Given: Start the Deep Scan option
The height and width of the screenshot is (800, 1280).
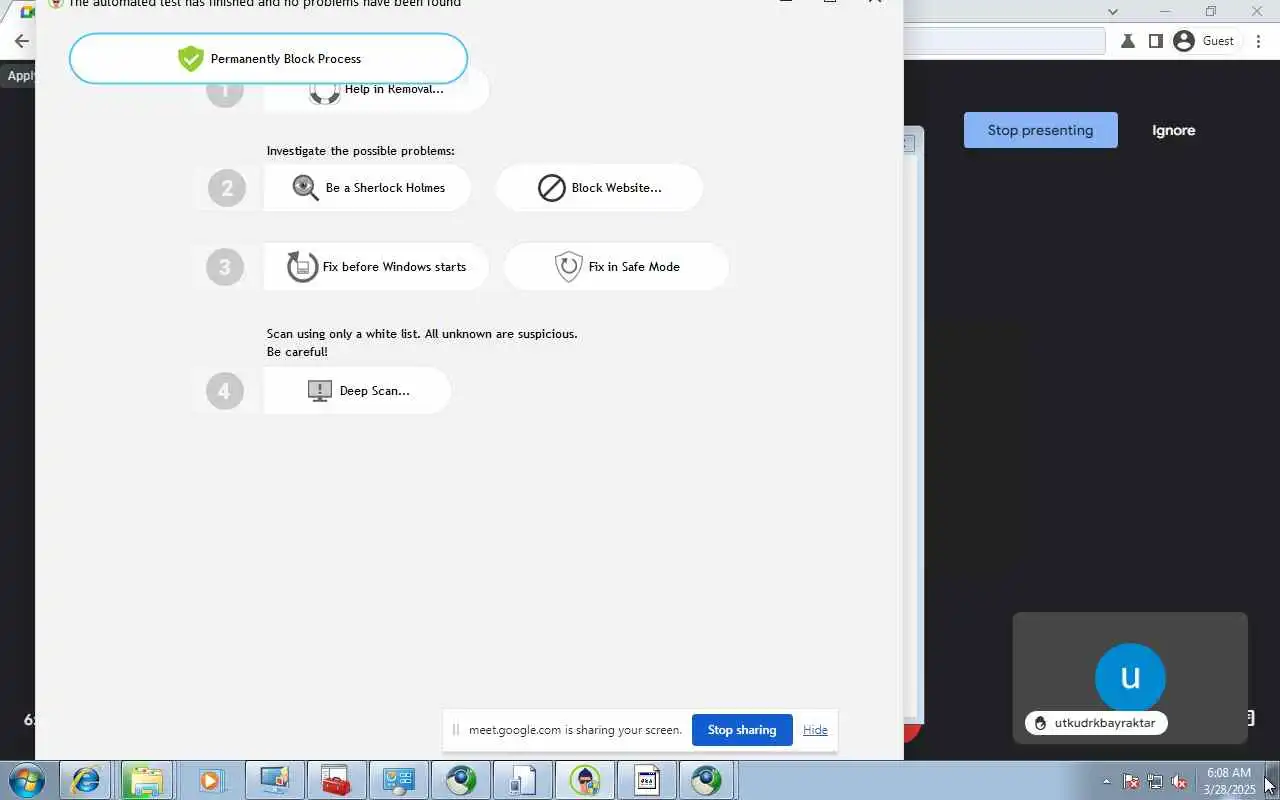Looking at the screenshot, I should click(357, 390).
